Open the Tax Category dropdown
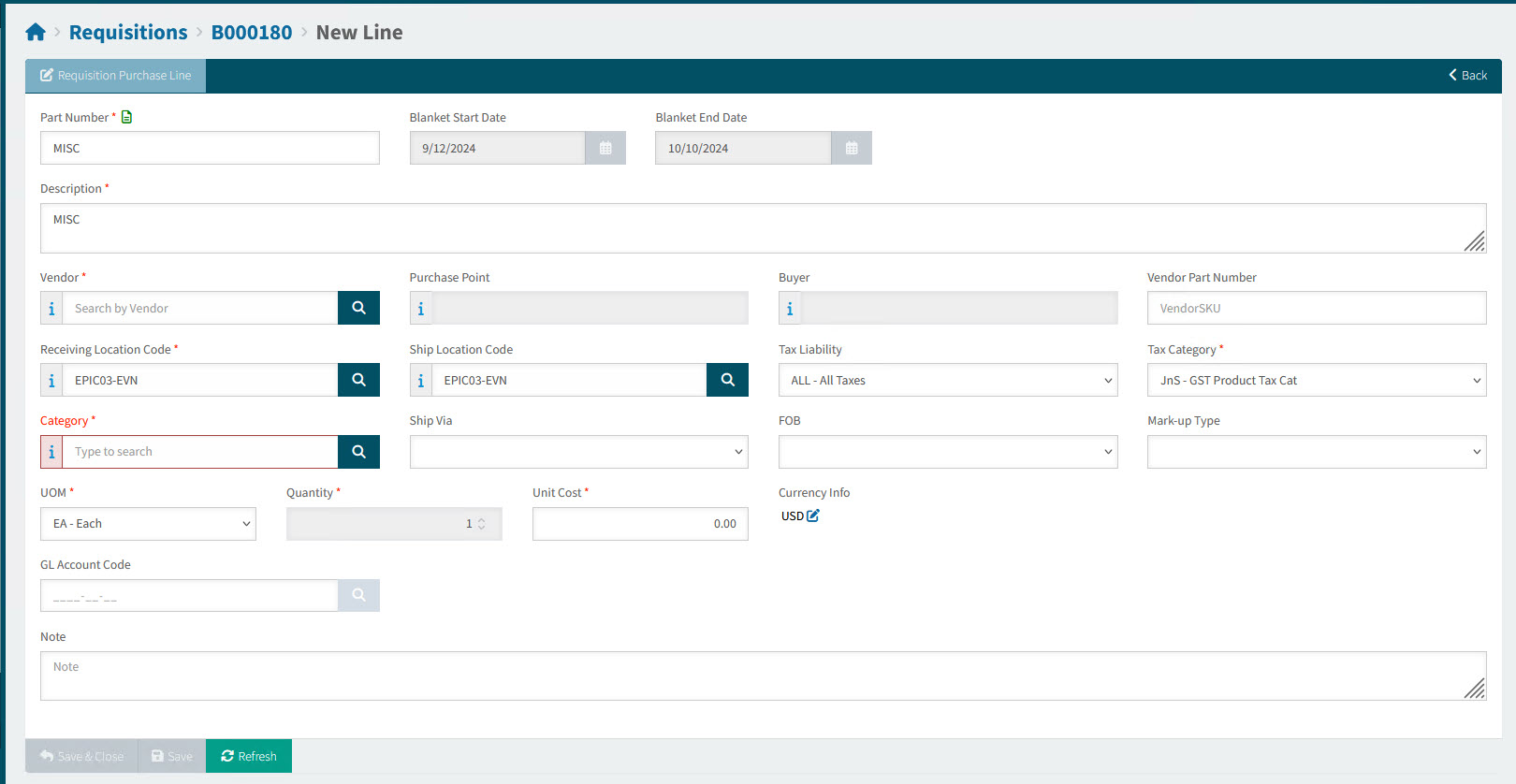Image resolution: width=1516 pixels, height=784 pixels. [x=1316, y=380]
